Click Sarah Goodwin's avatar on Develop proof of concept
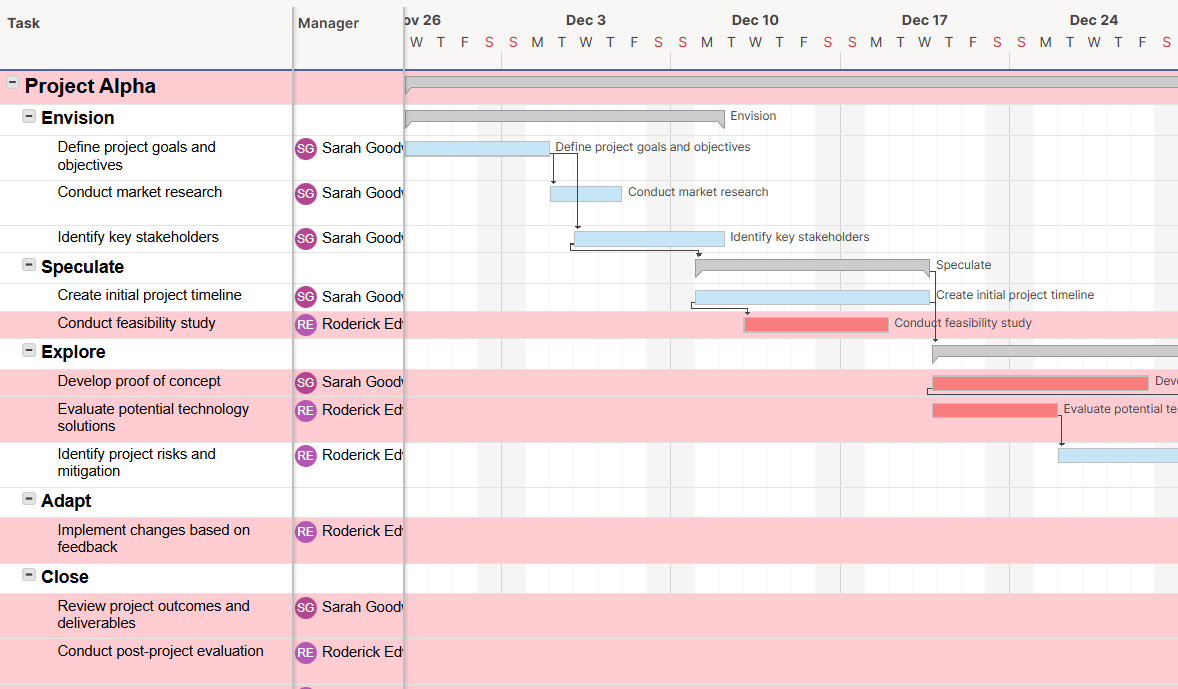 [305, 381]
